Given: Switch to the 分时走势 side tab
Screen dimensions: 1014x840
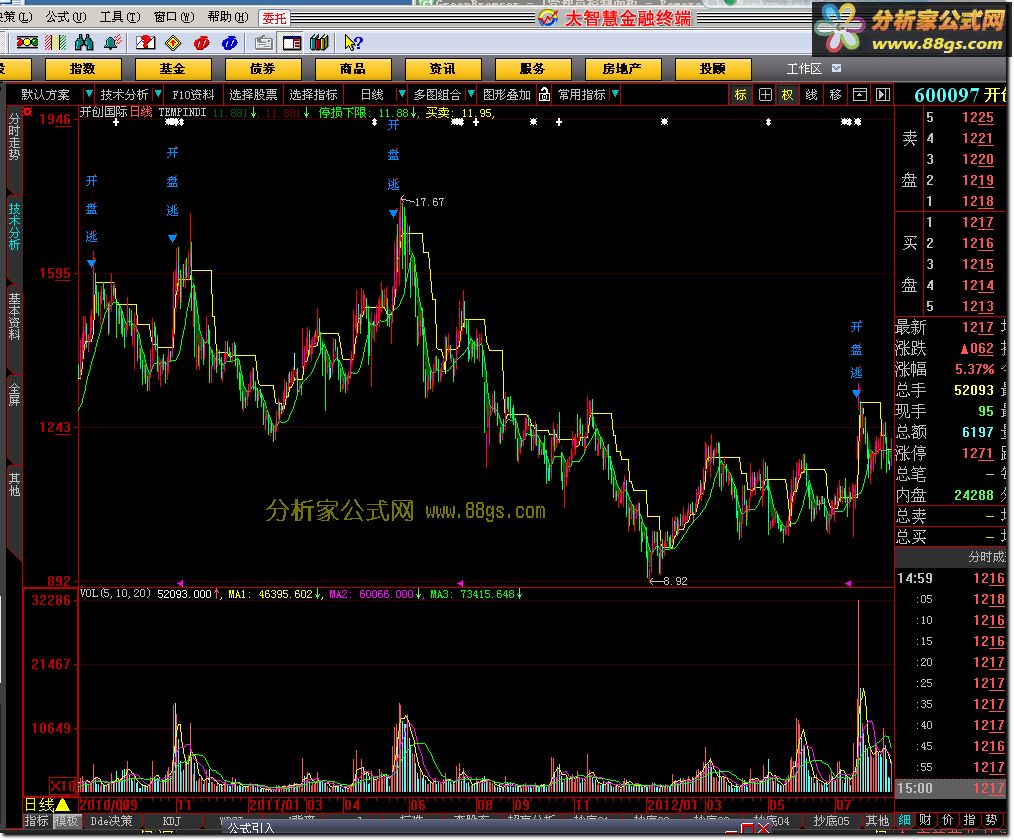Looking at the screenshot, I should tap(14, 137).
